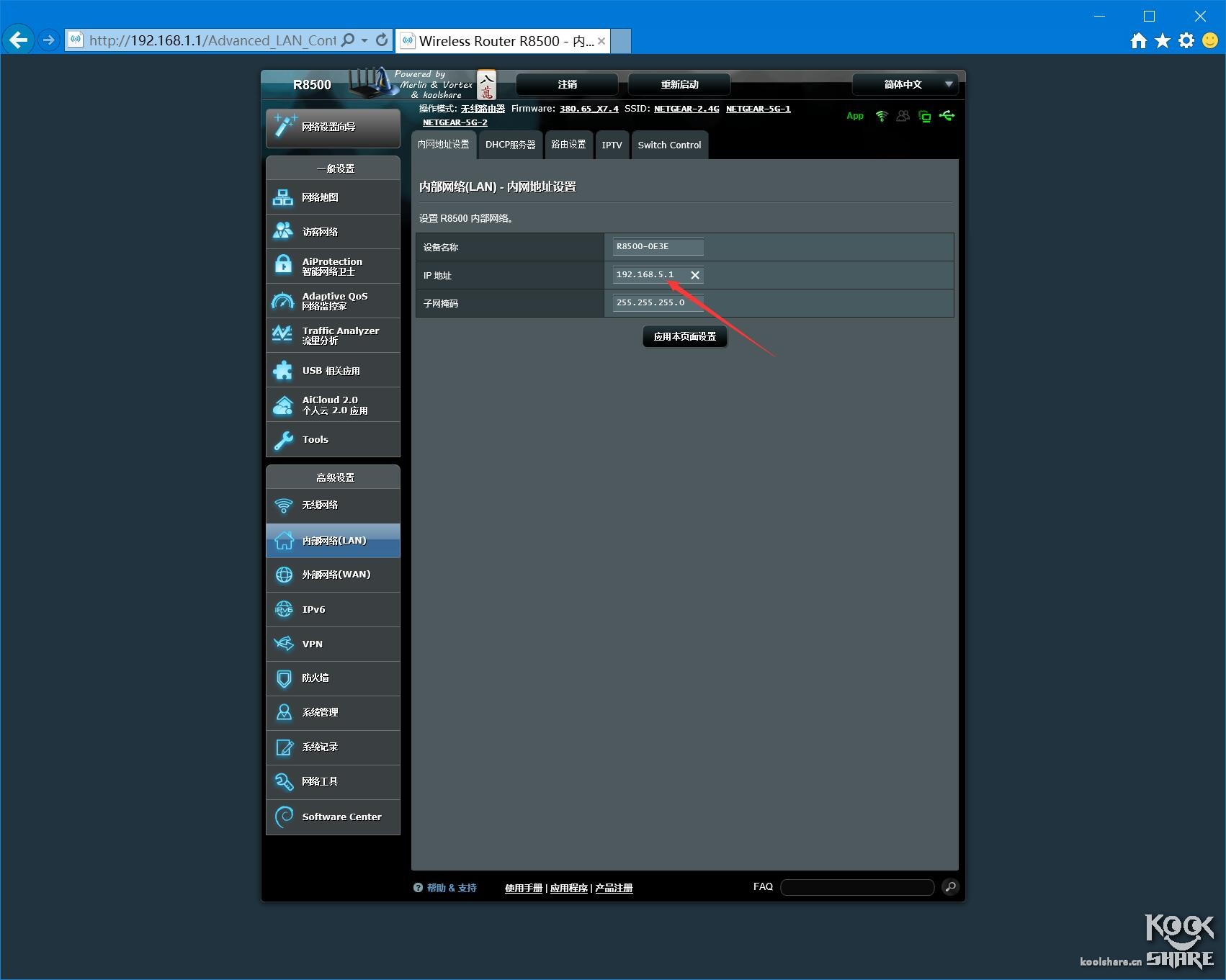Expand the browser address bar dropdown arrow
Screen dimensions: 1226x980
[364, 40]
